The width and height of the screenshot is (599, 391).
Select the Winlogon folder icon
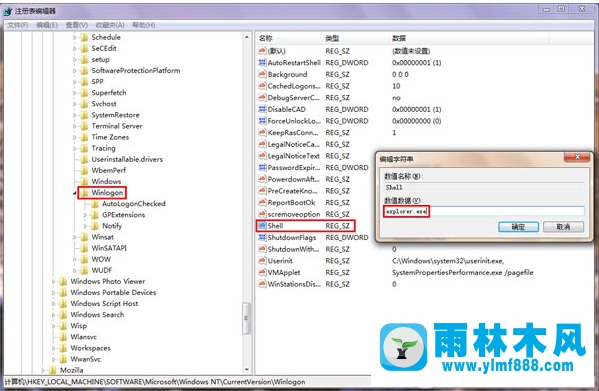(84, 192)
